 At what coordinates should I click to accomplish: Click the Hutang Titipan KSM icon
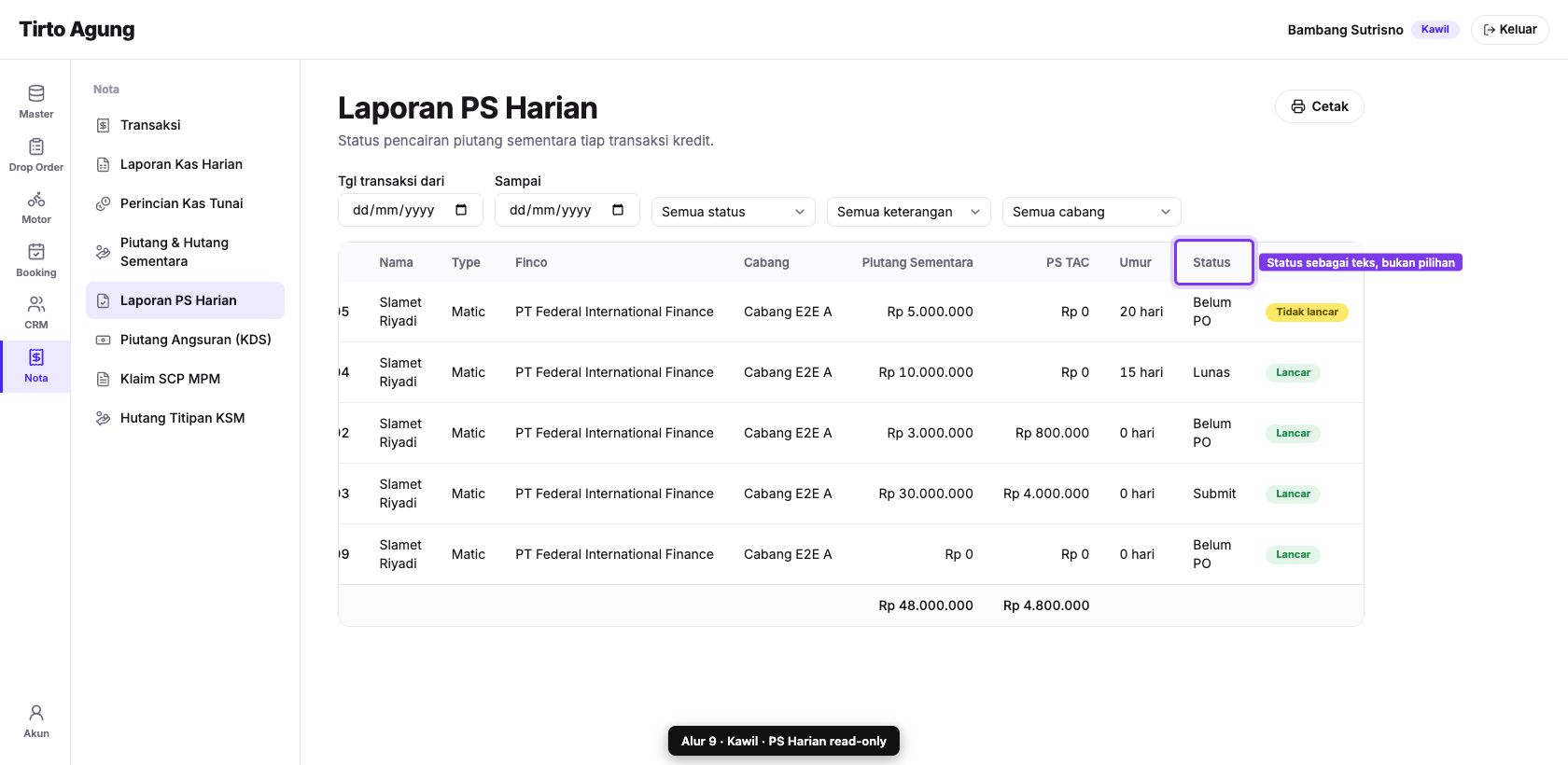point(104,418)
